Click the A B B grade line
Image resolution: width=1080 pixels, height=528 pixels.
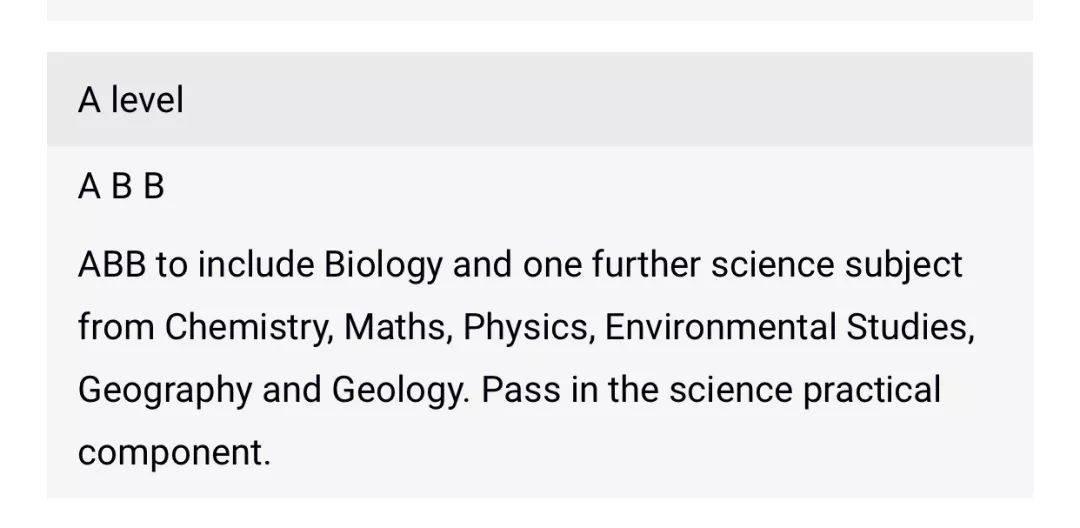pos(121,187)
